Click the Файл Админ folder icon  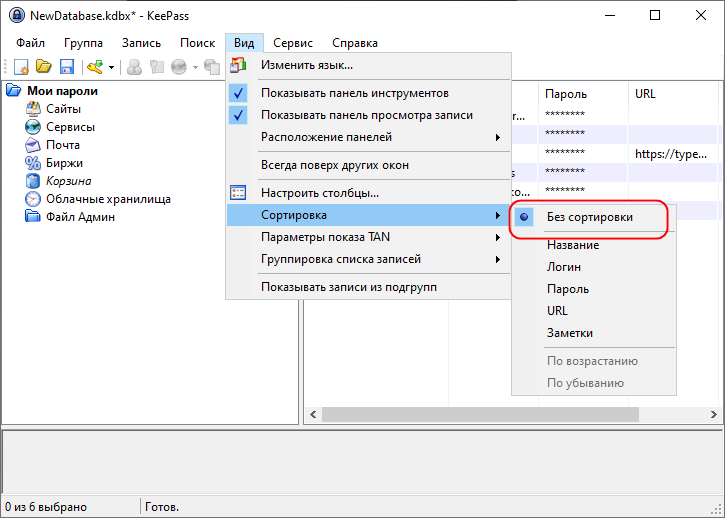(33, 216)
